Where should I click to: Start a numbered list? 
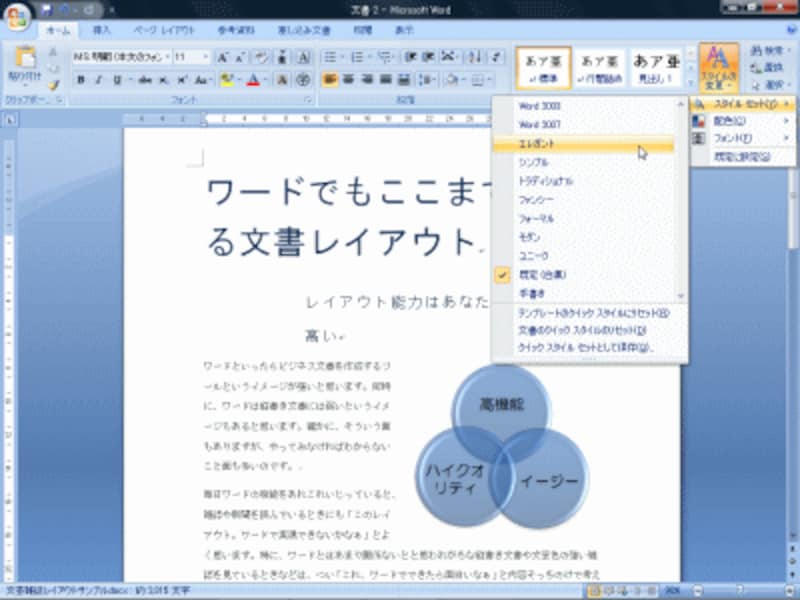(x=359, y=55)
